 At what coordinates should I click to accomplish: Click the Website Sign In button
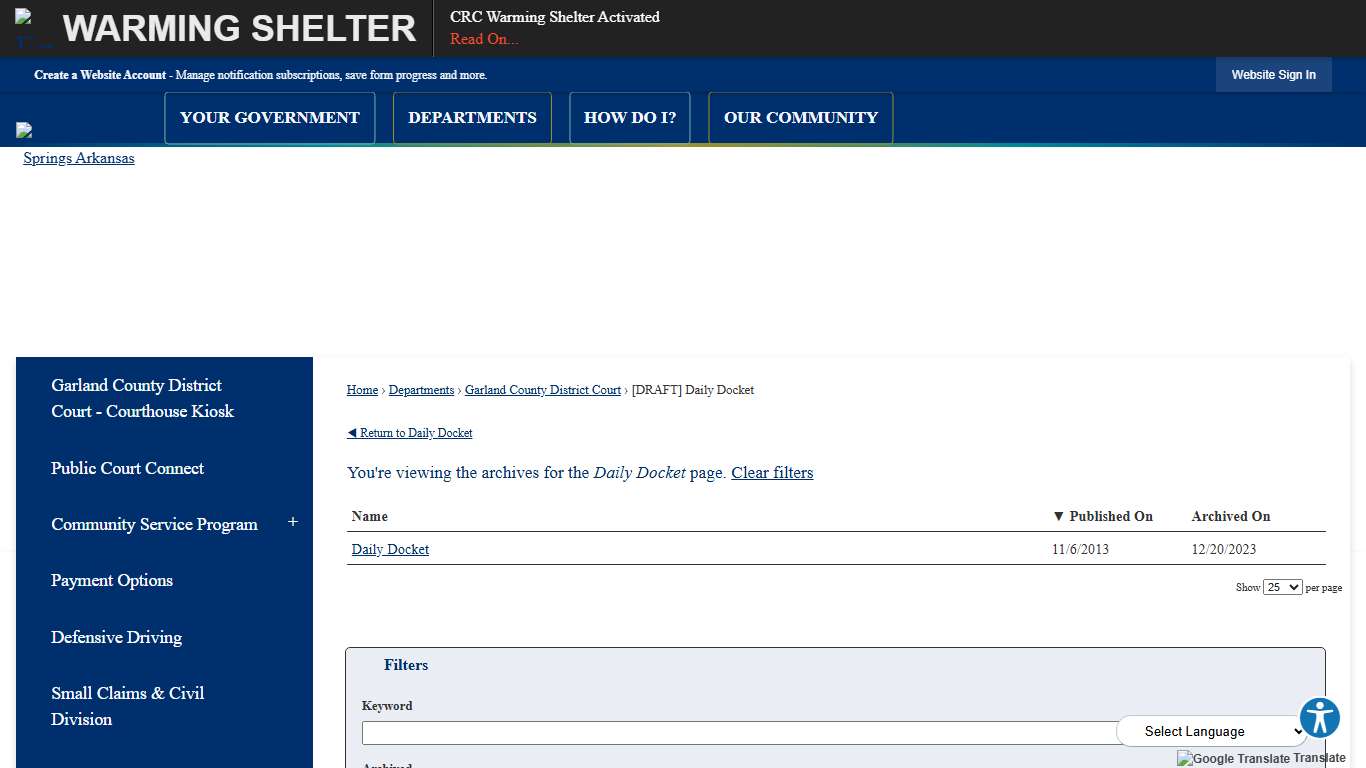(1273, 75)
